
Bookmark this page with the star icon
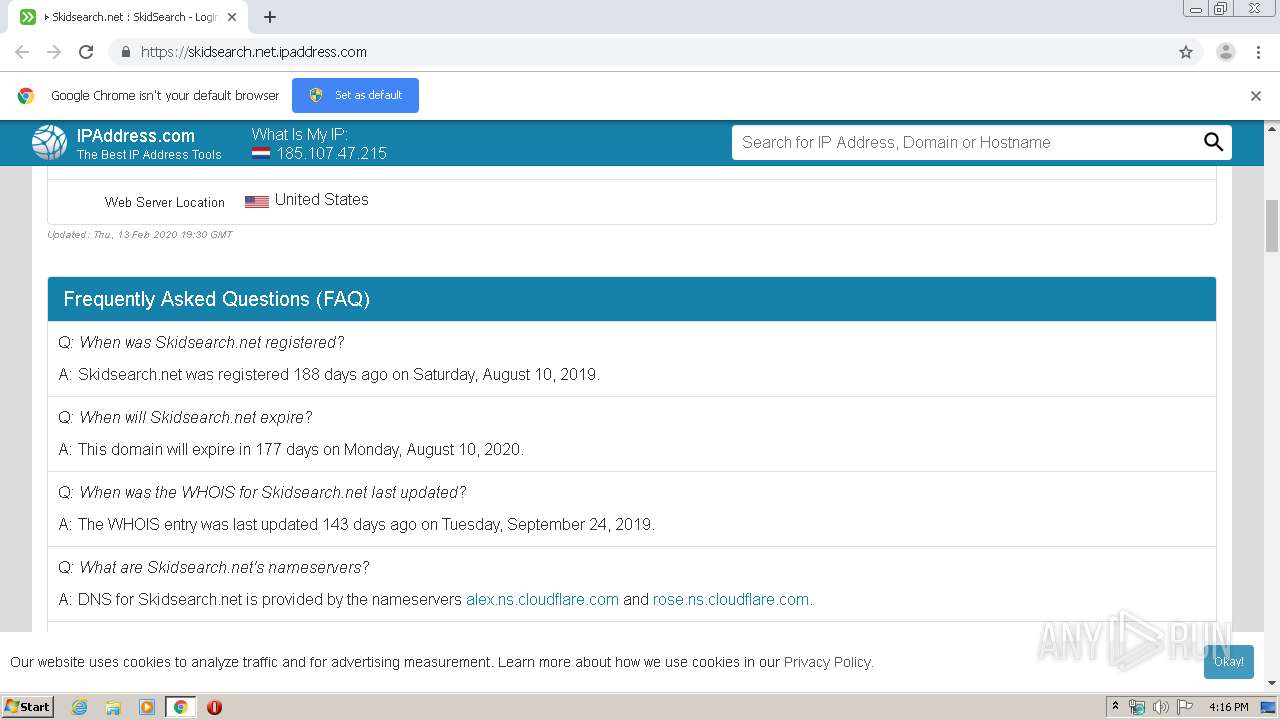click(x=1186, y=52)
